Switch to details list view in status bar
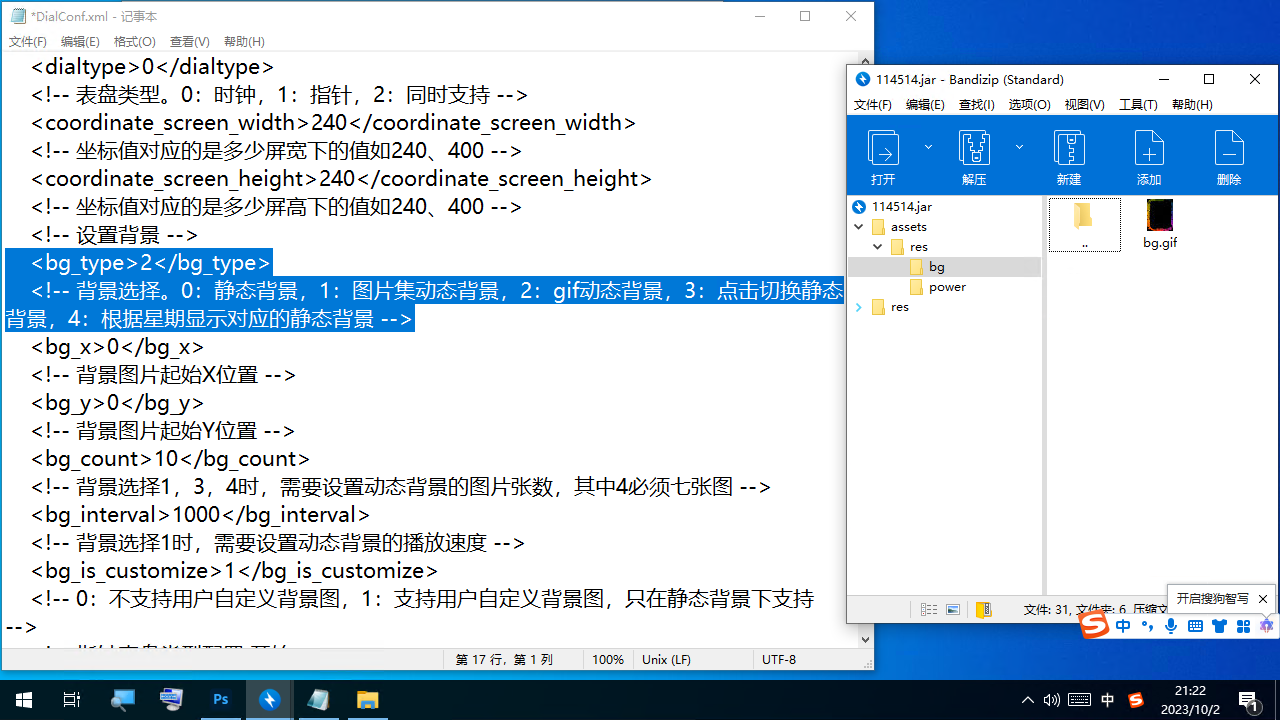 click(929, 609)
